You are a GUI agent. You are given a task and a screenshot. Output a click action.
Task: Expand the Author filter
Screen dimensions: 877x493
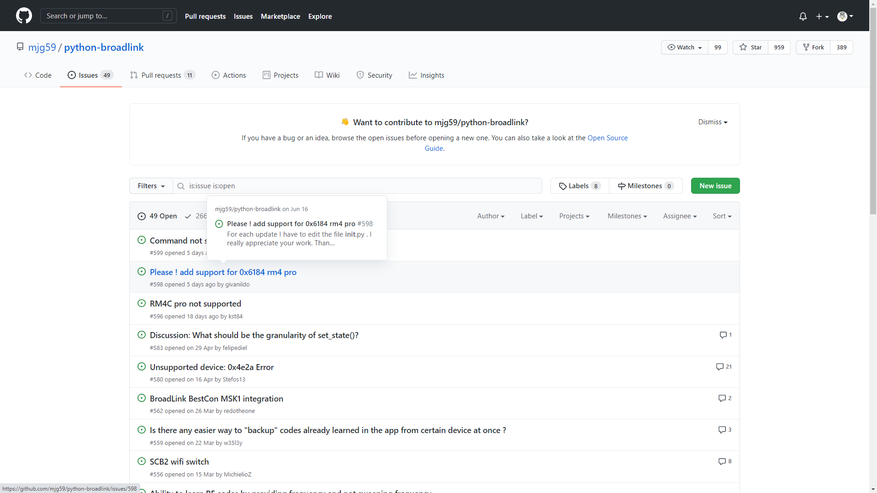coord(491,216)
